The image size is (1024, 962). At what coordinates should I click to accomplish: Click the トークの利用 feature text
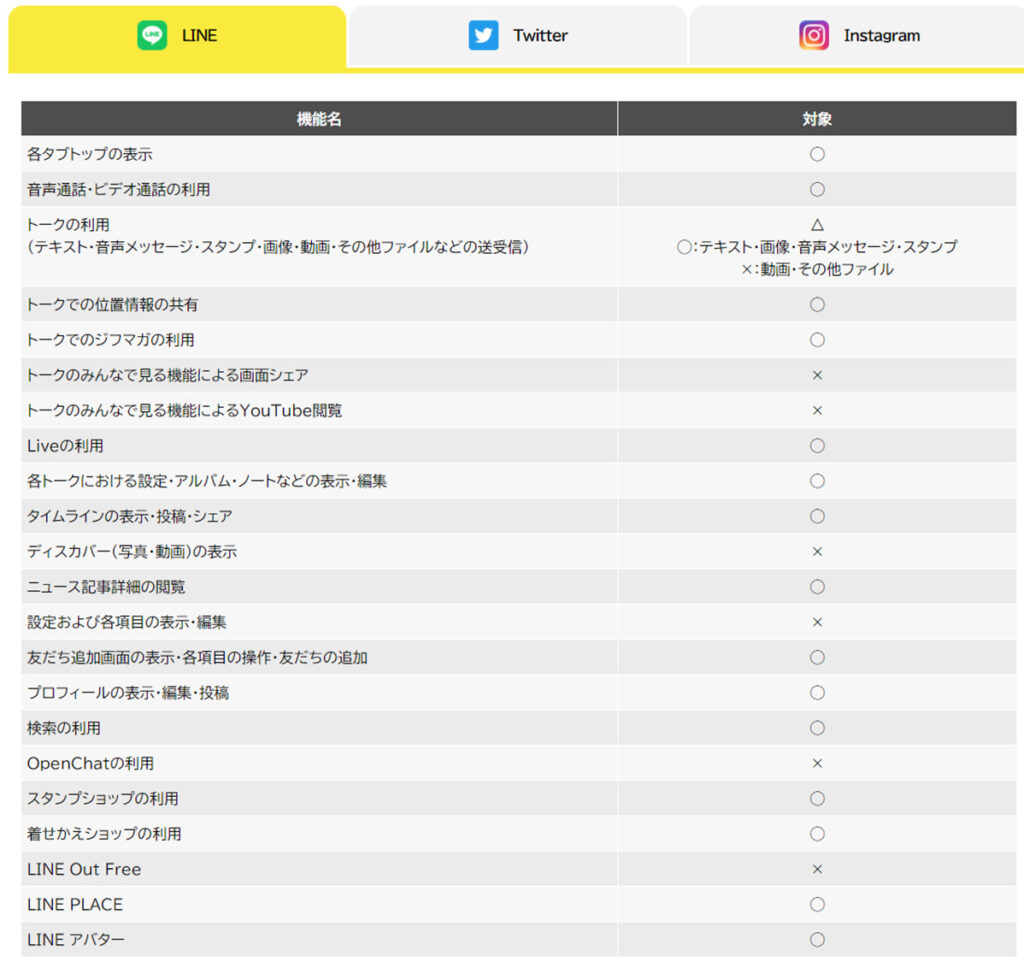[69, 225]
